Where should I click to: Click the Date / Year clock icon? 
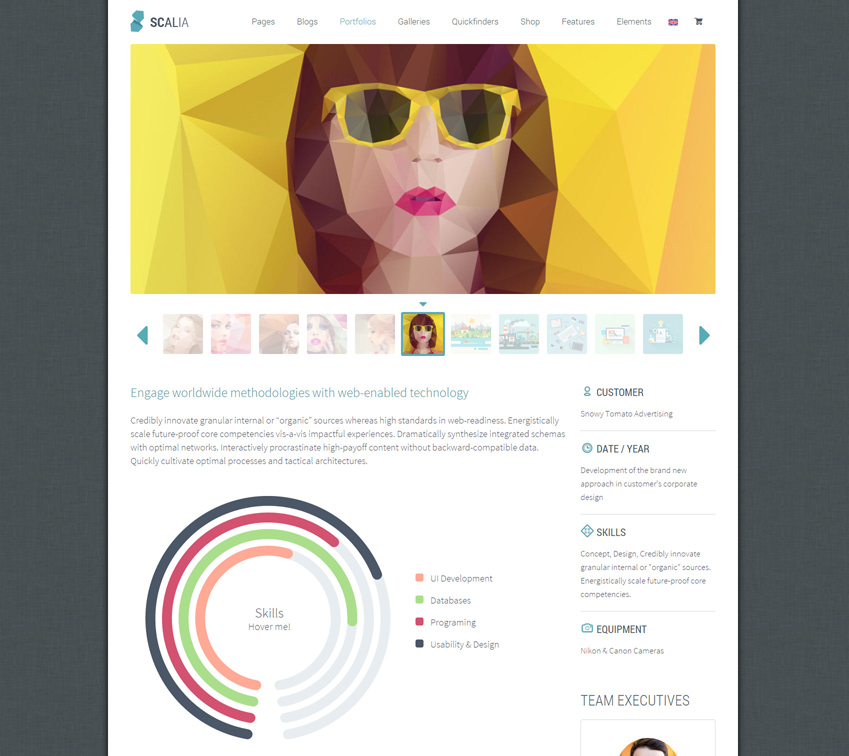click(587, 448)
